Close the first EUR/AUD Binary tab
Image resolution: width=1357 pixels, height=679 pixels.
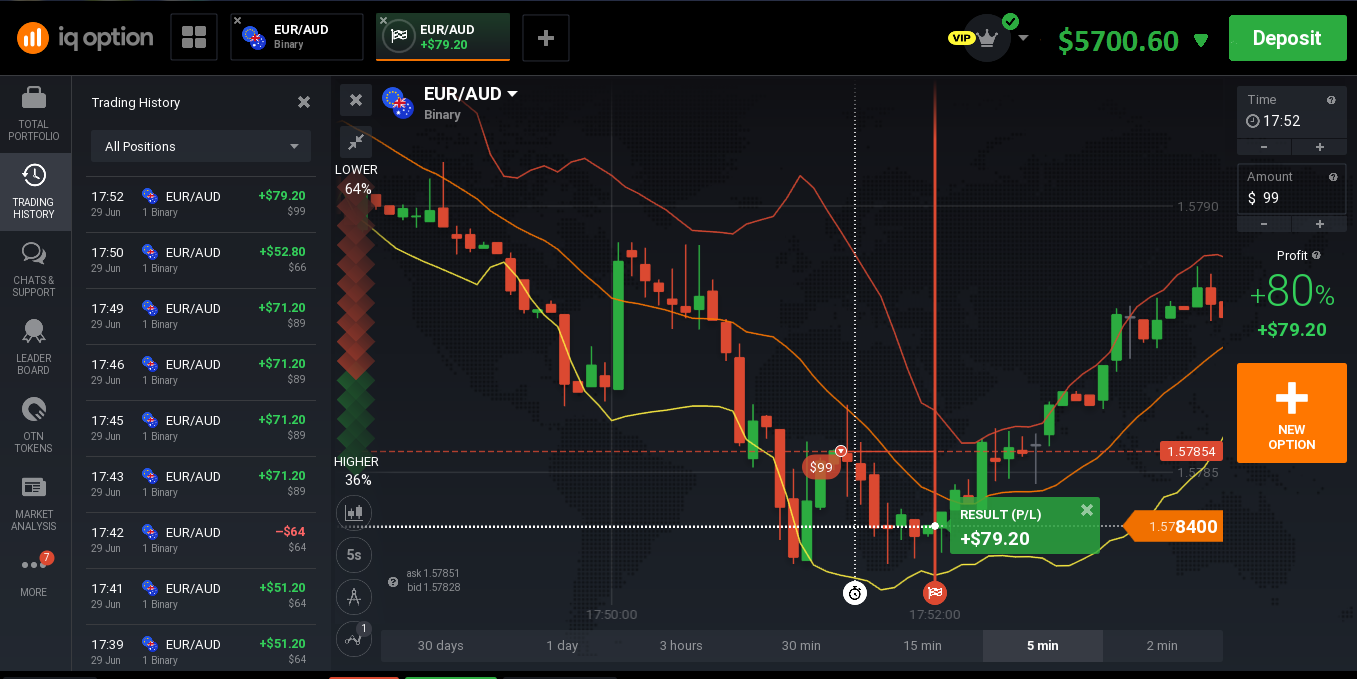click(237, 20)
